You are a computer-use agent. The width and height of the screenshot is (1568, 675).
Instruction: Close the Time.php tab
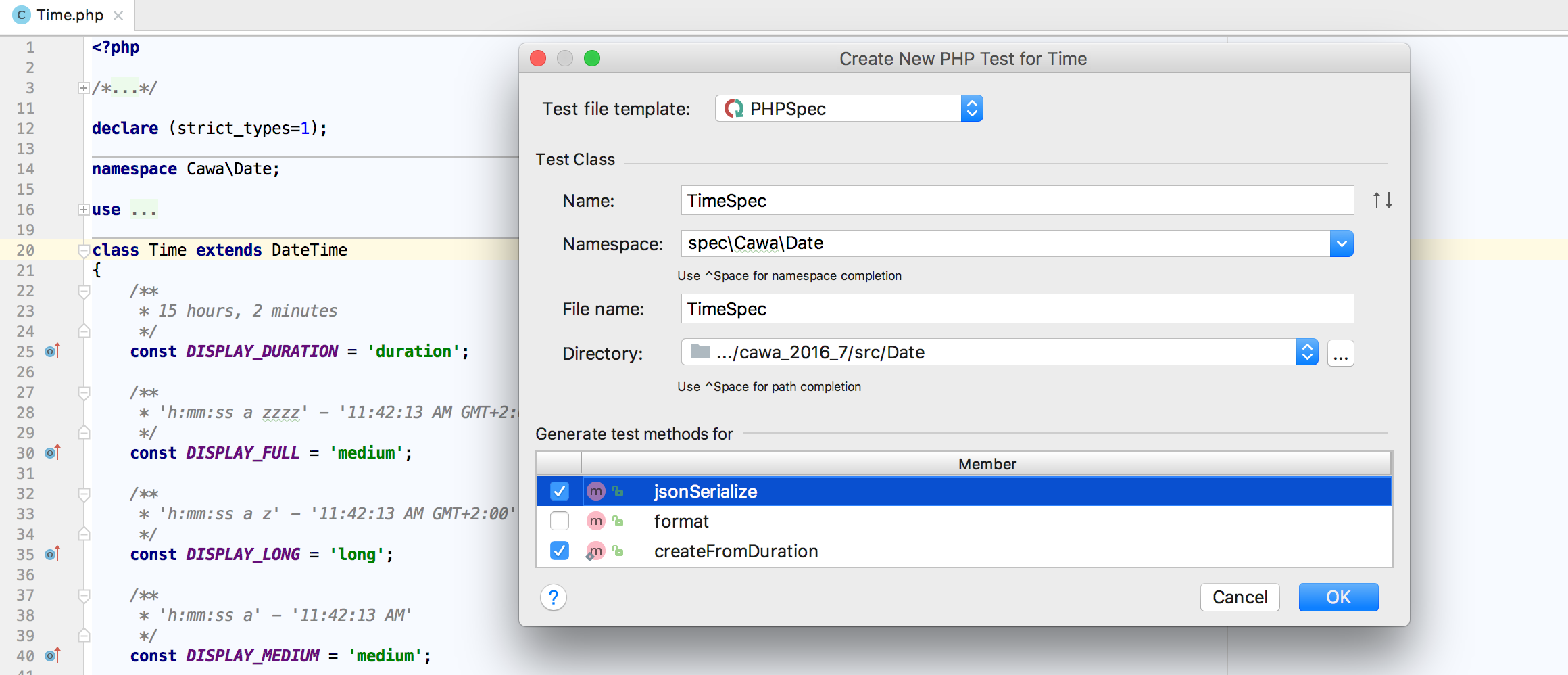118,15
